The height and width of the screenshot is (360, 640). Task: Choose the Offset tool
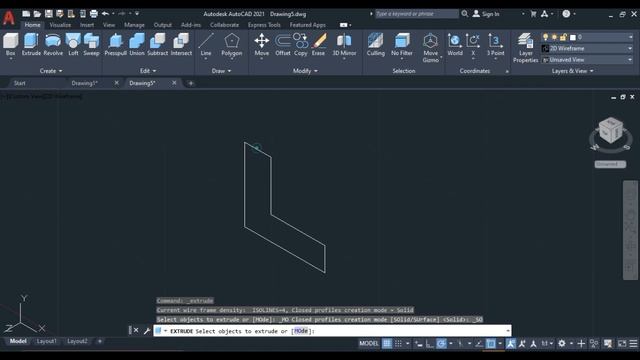[282, 44]
